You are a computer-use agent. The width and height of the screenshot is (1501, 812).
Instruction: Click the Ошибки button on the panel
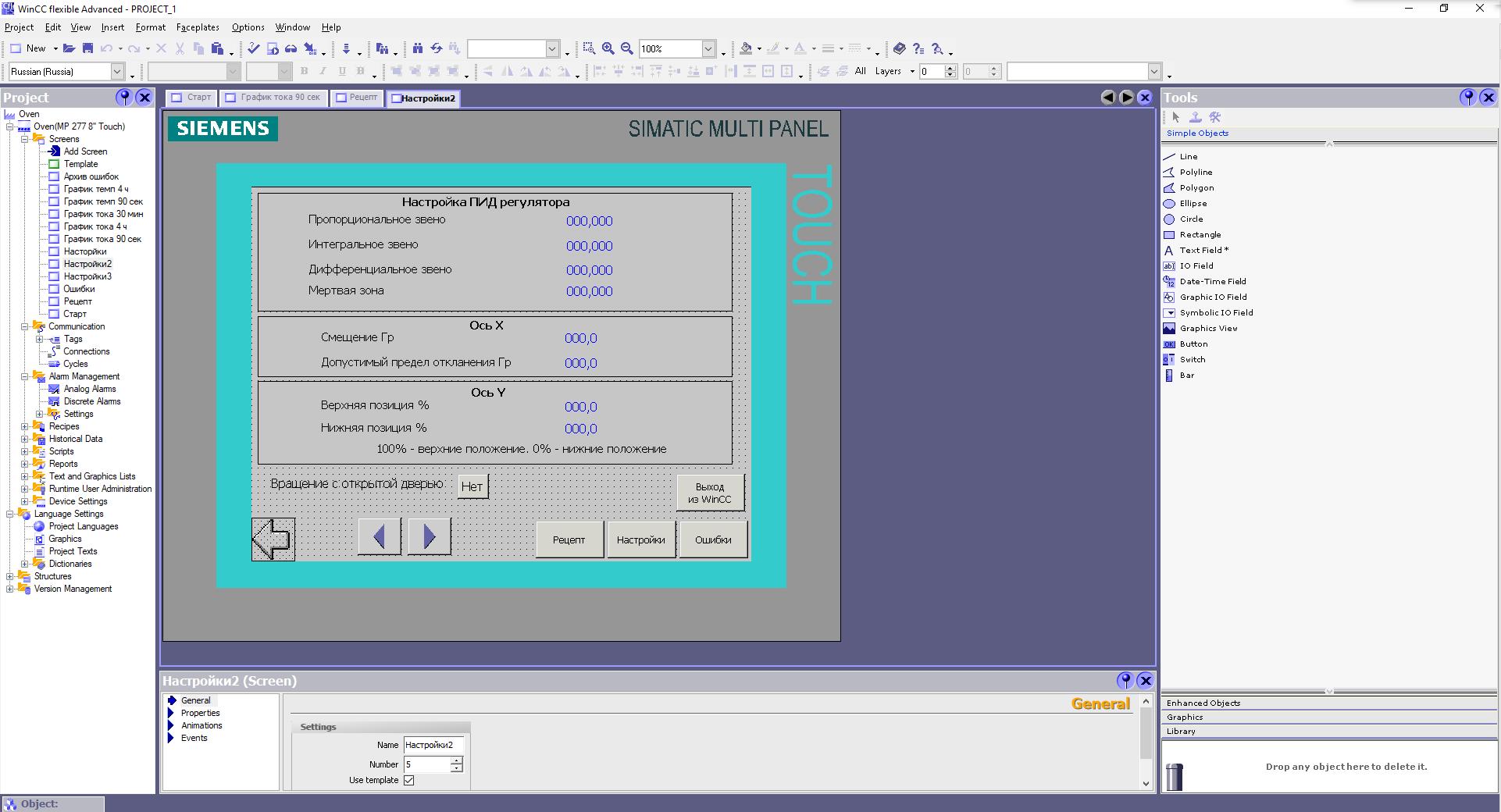pos(713,540)
